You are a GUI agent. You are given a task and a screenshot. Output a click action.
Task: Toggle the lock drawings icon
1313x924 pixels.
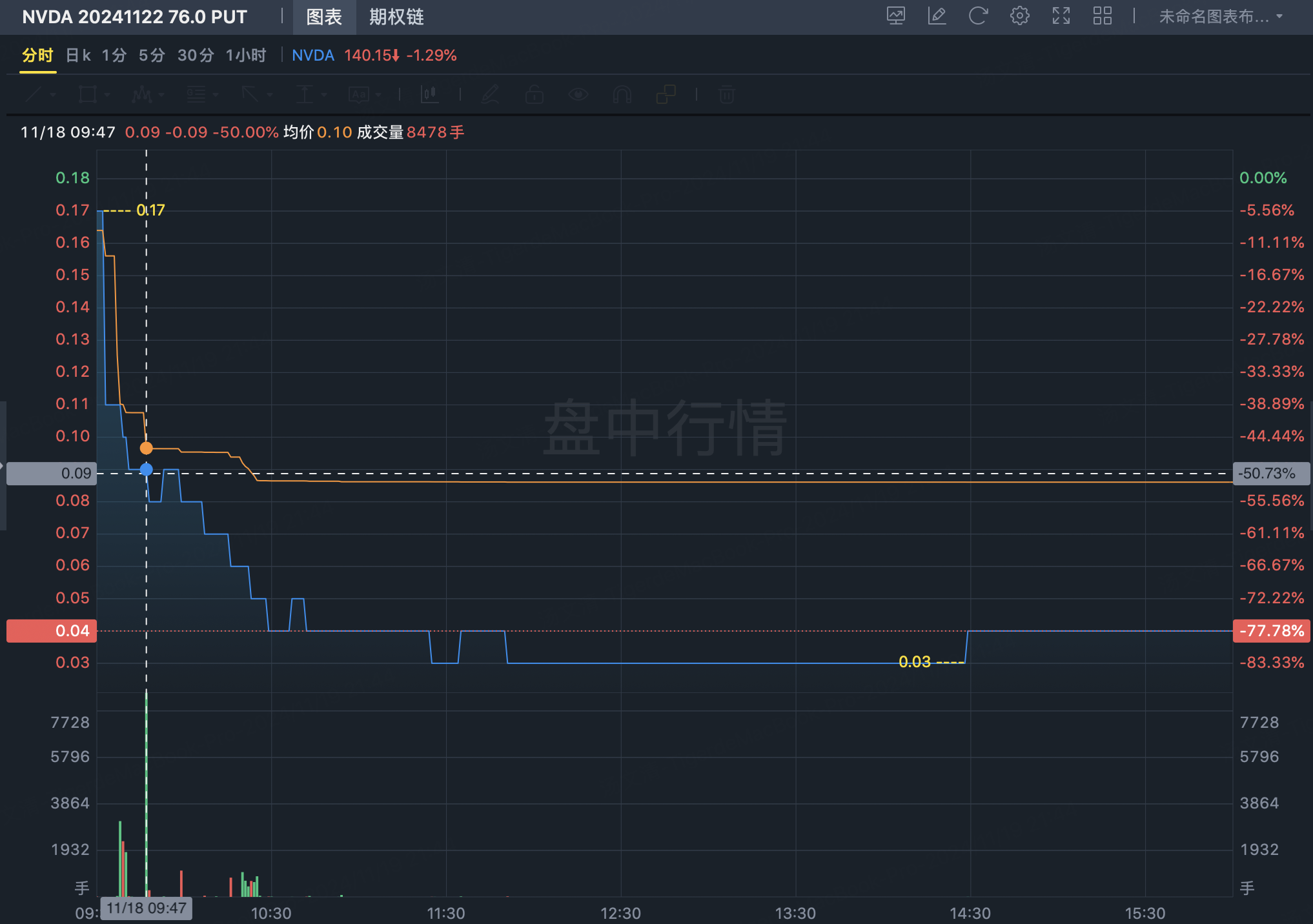coord(534,95)
